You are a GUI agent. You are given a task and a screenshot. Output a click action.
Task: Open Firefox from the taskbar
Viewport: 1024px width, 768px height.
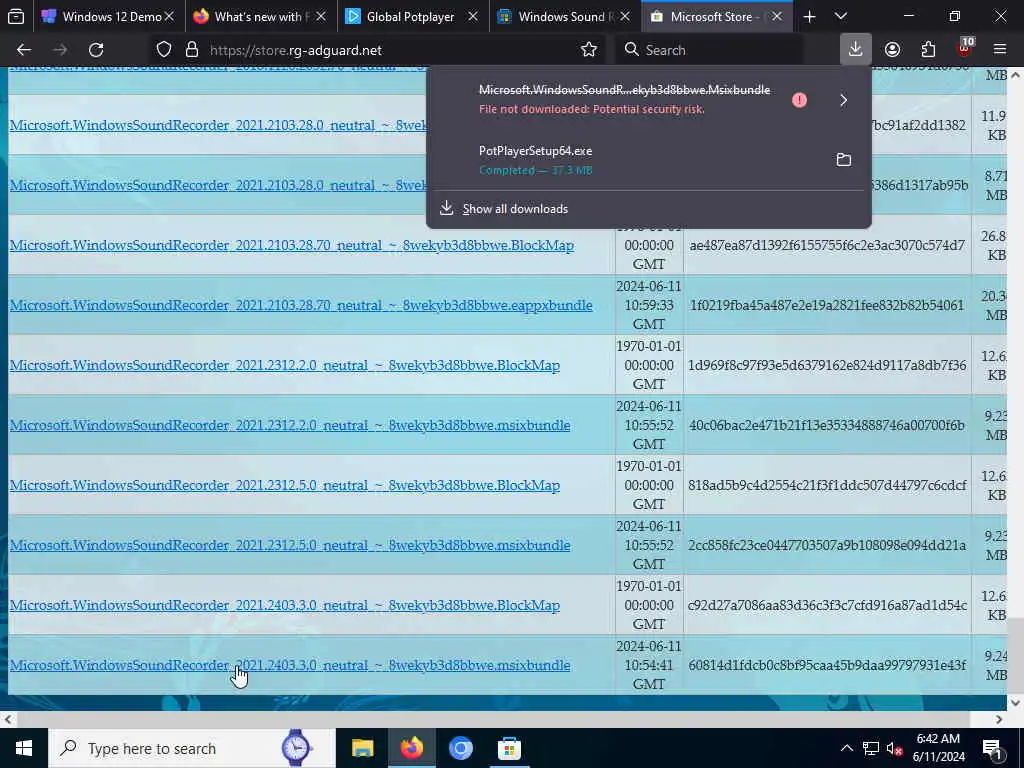point(411,748)
